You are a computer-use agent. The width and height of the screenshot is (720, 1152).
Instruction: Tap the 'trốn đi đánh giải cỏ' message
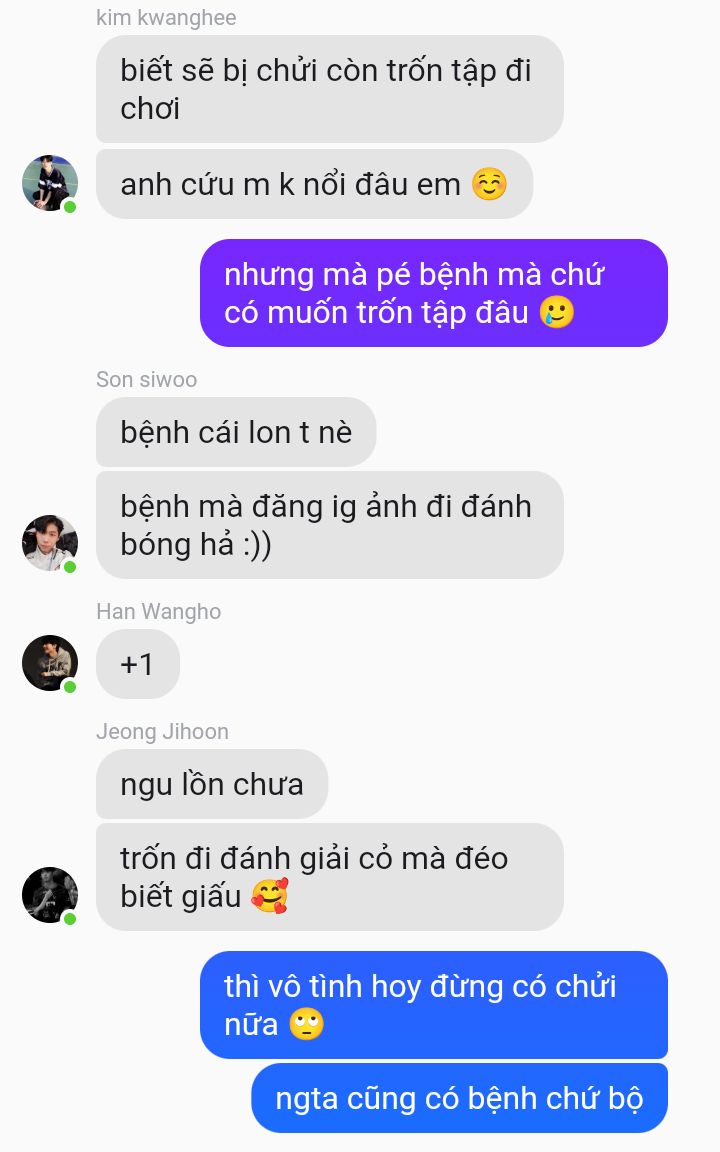tap(330, 877)
